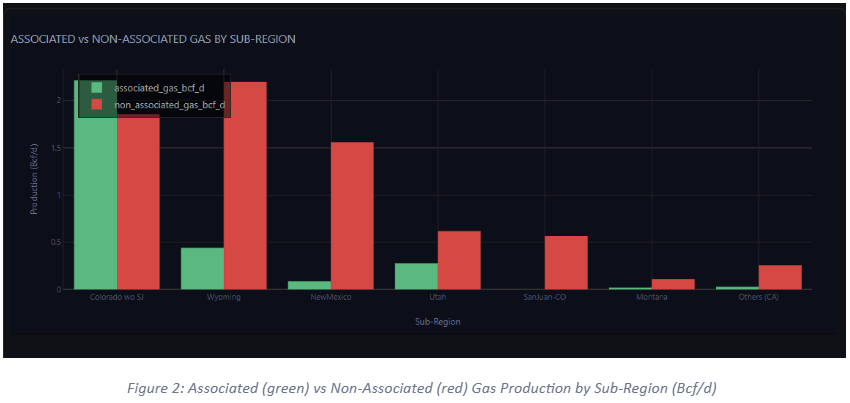Viewport: 850px width, 403px height.
Task: Click the Wyoming x-axis label
Action: pos(223,297)
